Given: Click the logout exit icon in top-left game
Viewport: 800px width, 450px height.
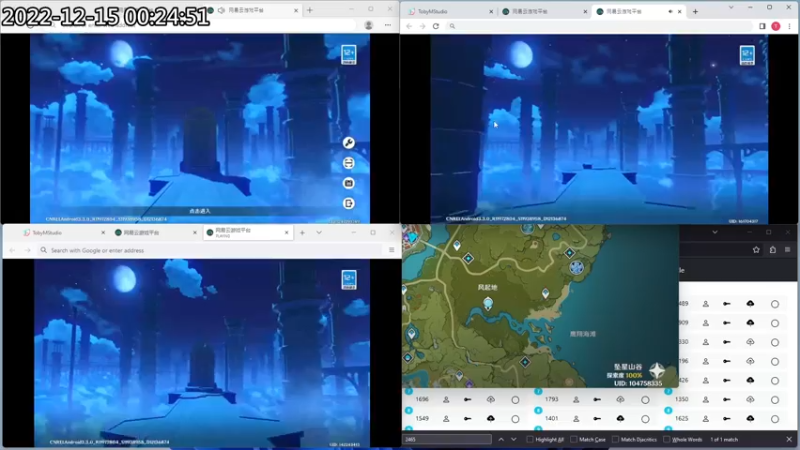Looking at the screenshot, I should coord(348,204).
